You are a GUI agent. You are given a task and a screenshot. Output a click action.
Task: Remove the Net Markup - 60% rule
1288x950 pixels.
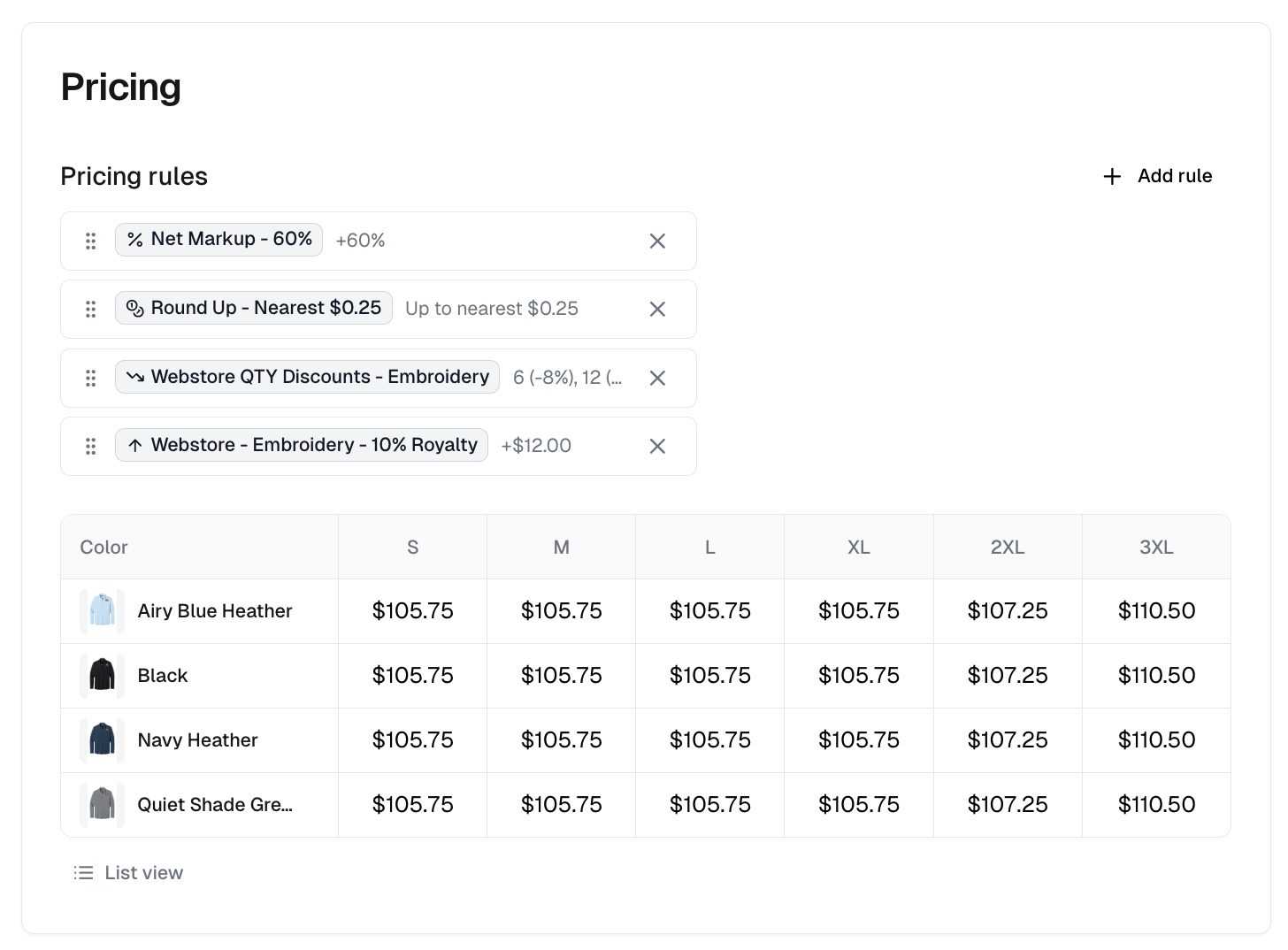click(x=657, y=241)
